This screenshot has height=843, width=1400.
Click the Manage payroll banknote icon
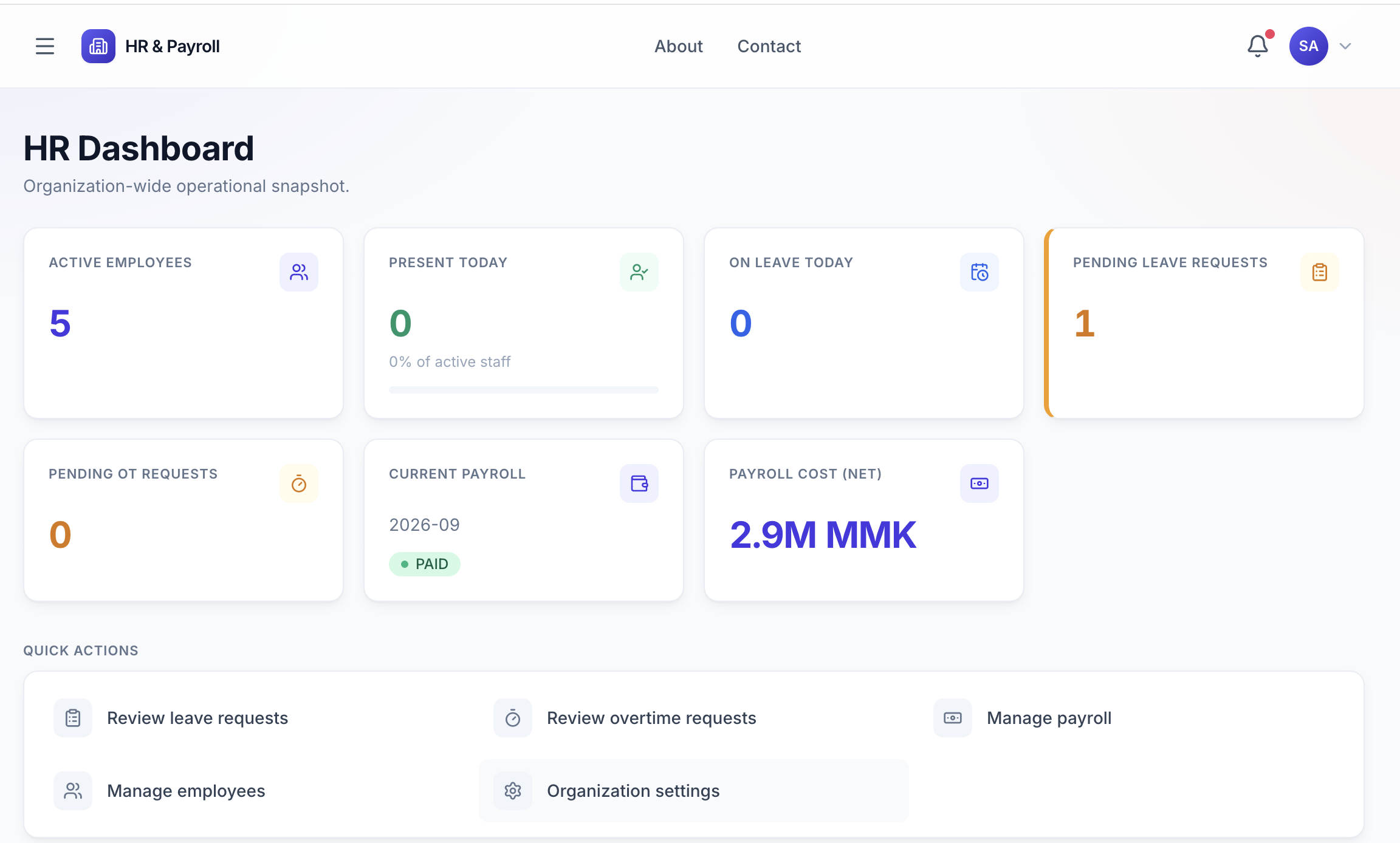tap(953, 718)
